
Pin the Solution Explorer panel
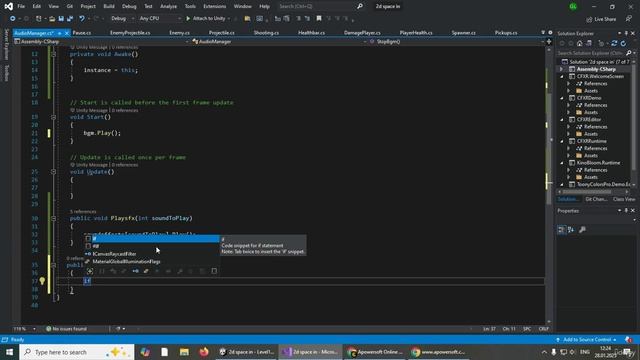[626, 33]
